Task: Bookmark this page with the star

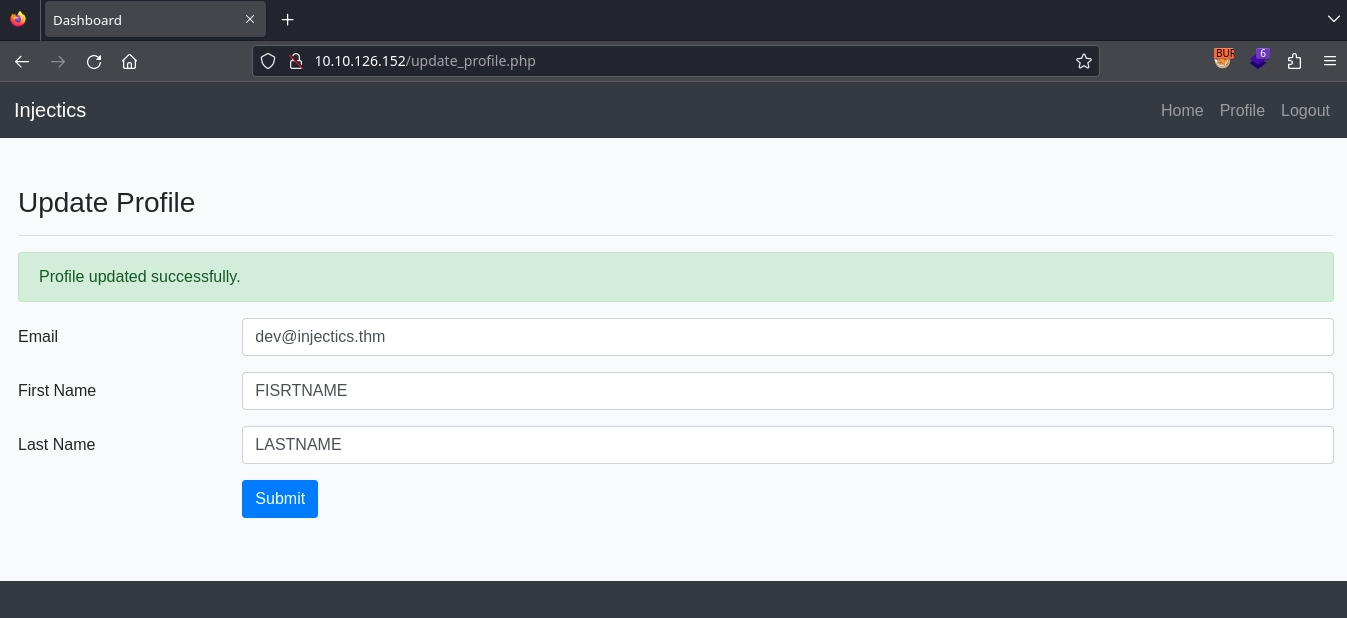Action: (x=1084, y=61)
